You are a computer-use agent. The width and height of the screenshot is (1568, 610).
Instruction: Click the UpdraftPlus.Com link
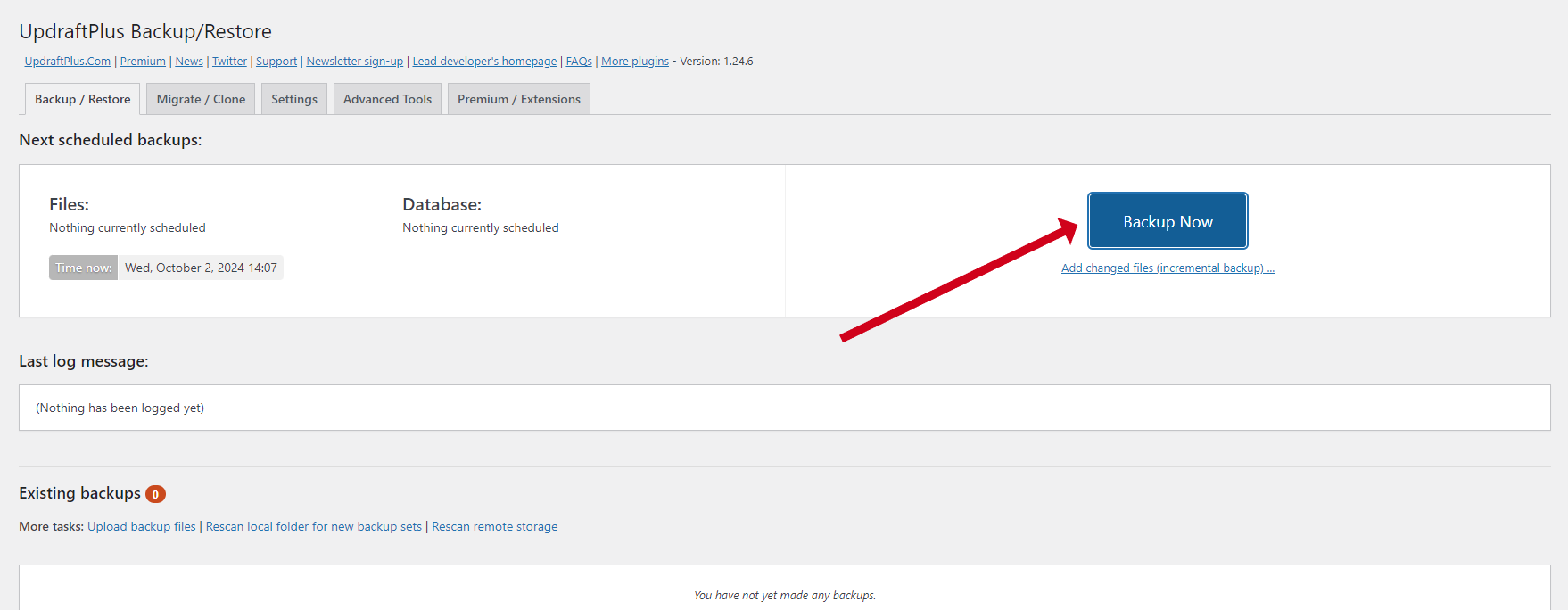[68, 62]
